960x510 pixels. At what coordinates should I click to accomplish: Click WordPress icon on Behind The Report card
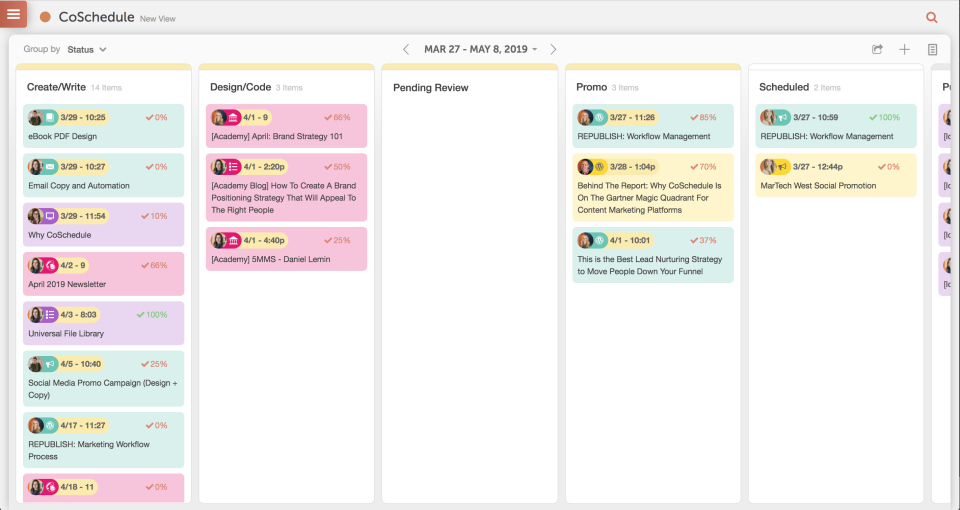tap(600, 167)
